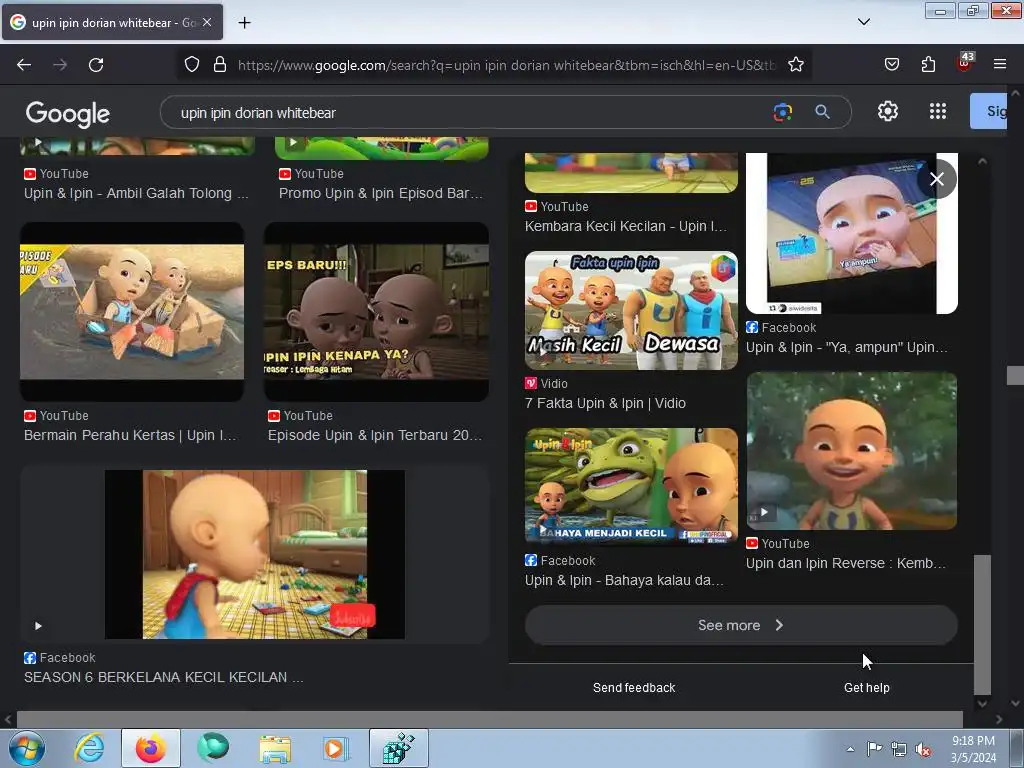
Task: Open the Pocket save icon
Action: click(x=891, y=64)
